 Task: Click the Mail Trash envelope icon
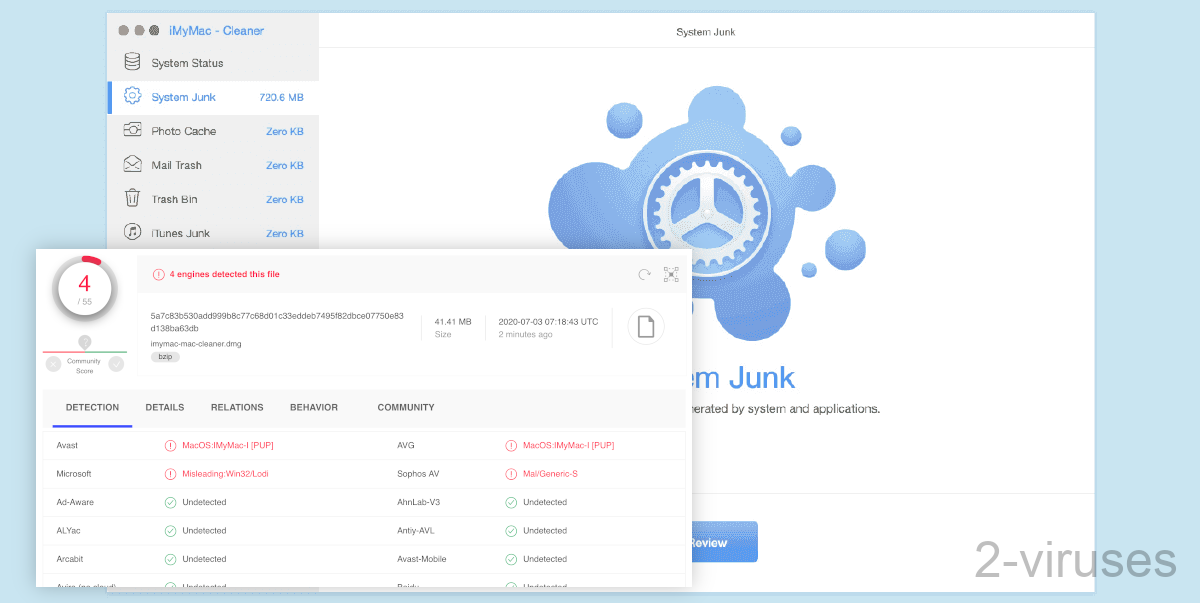coord(132,164)
